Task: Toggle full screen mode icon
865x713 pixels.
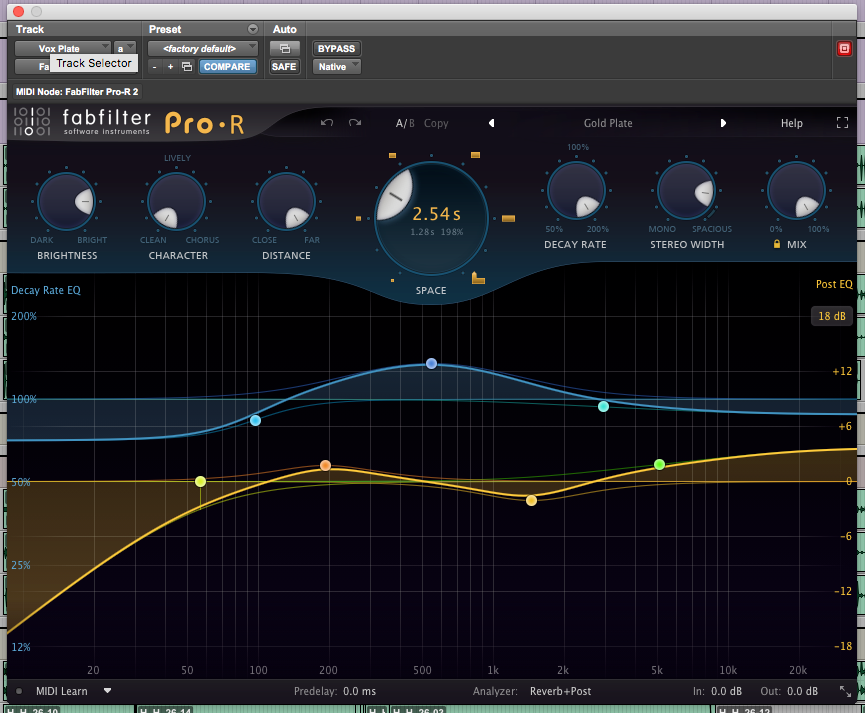Action: click(842, 123)
